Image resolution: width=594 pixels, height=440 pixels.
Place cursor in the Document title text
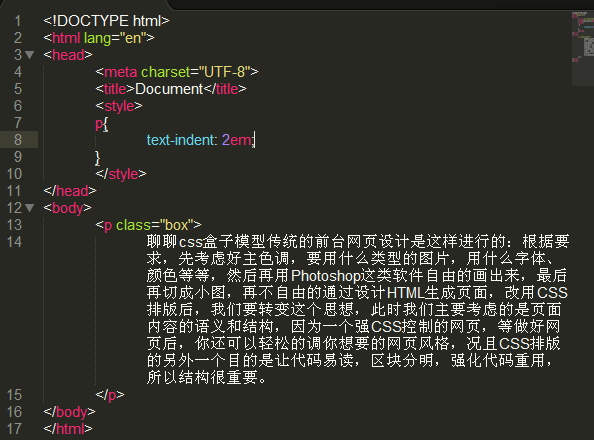coord(169,89)
